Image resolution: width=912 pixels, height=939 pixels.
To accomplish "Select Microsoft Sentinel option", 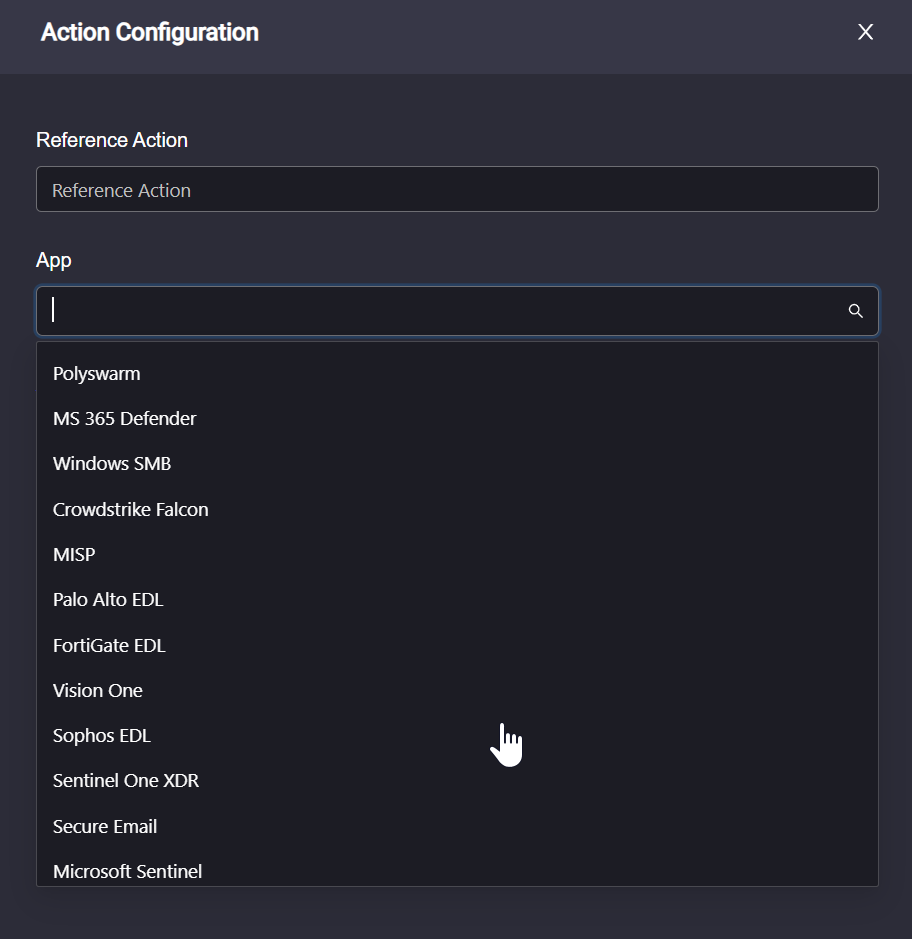I will 457,871.
